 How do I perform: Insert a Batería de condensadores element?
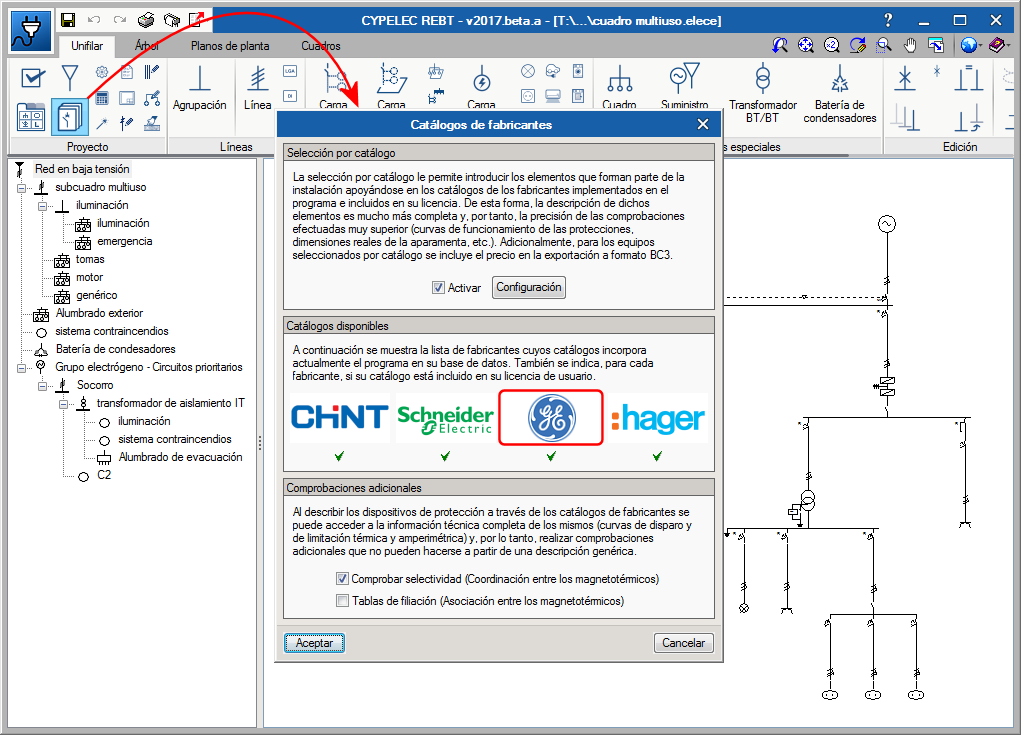coord(840,94)
